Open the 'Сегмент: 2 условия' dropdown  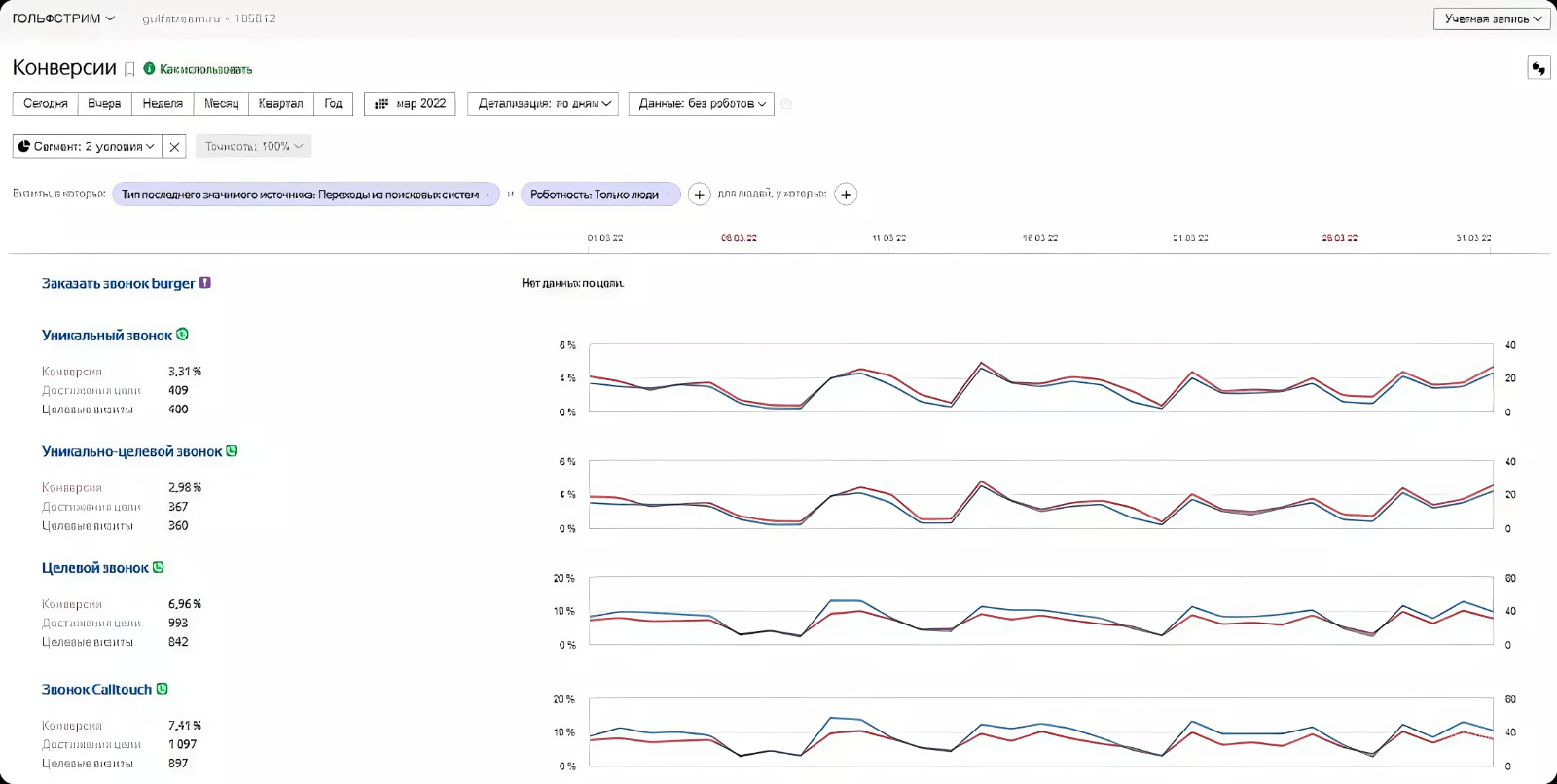(x=87, y=147)
